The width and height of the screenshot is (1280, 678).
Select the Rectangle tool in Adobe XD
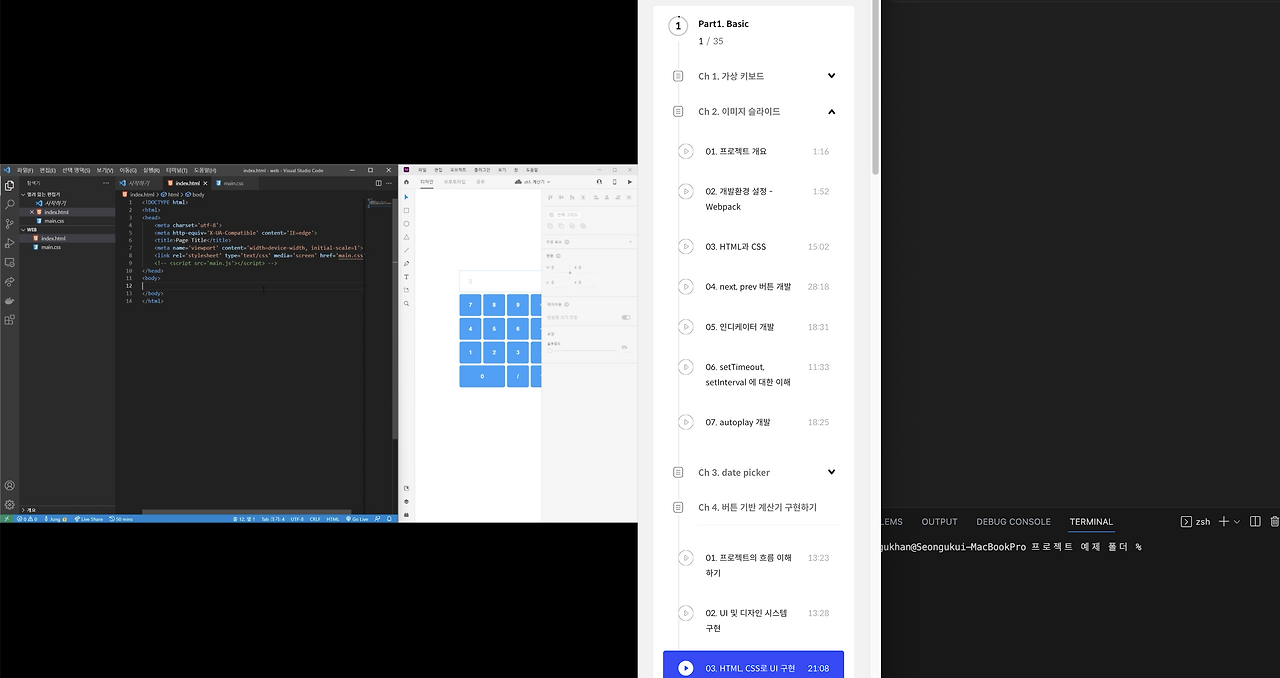(406, 210)
